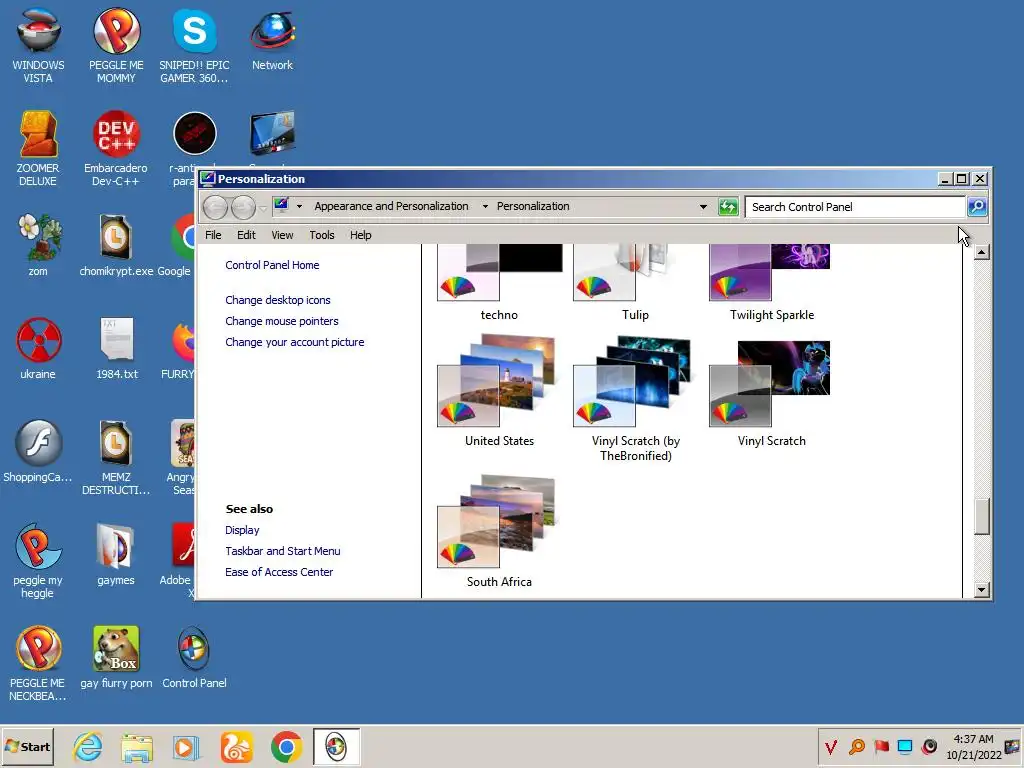The image size is (1024, 768).
Task: Click the Forward navigation button
Action: pyautogui.click(x=243, y=208)
